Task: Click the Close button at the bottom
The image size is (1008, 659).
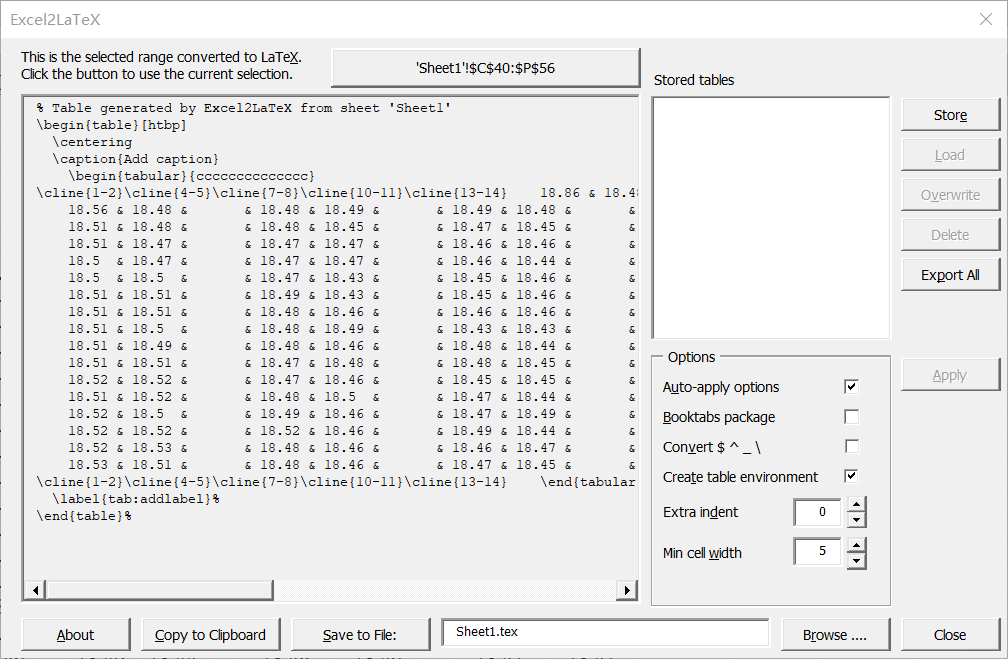Action: [x=950, y=635]
